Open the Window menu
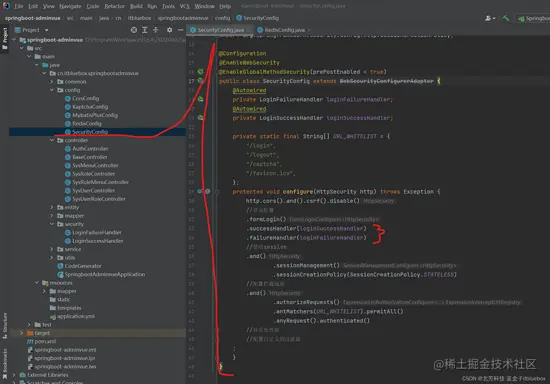The width and height of the screenshot is (550, 384). [x=204, y=6]
